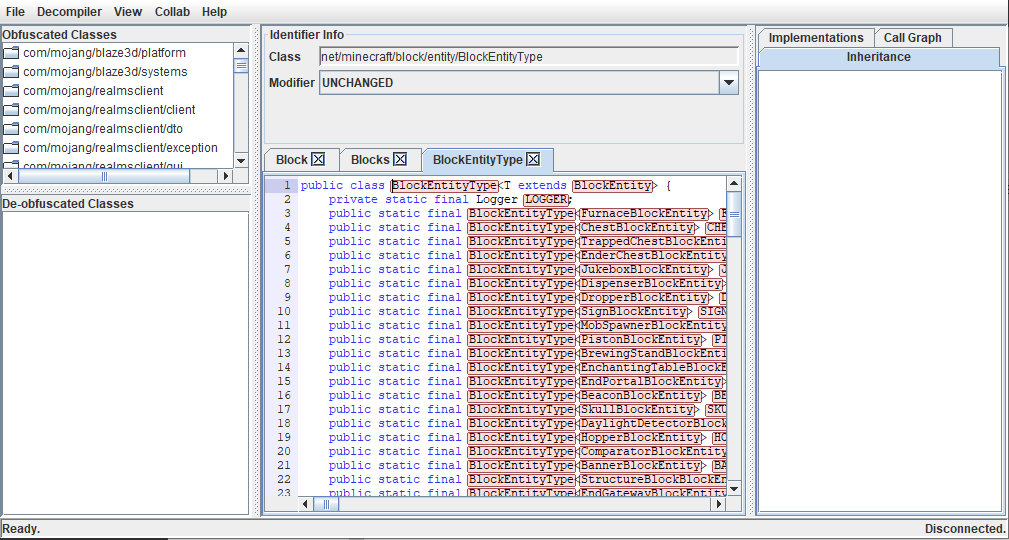This screenshot has height=540, width=1009.
Task: Switch to the Call Graph tab
Action: coord(912,38)
